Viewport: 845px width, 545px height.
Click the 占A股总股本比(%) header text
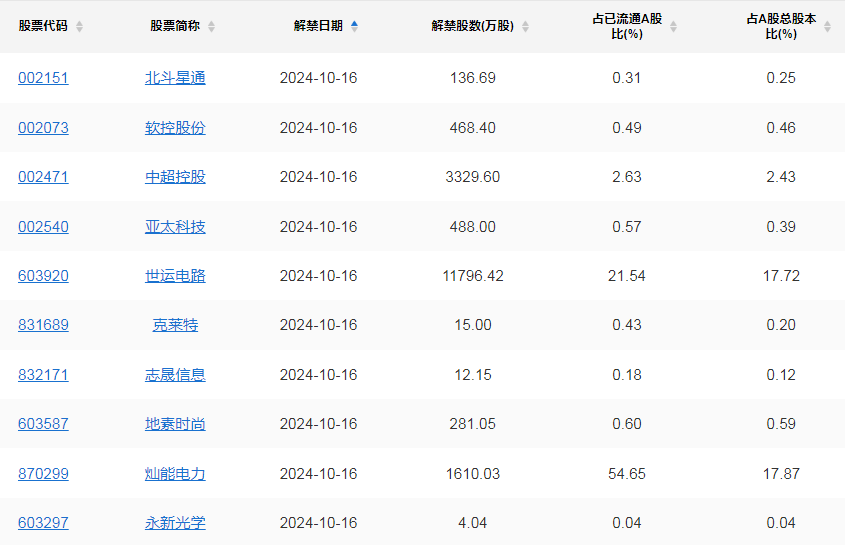tap(781, 26)
